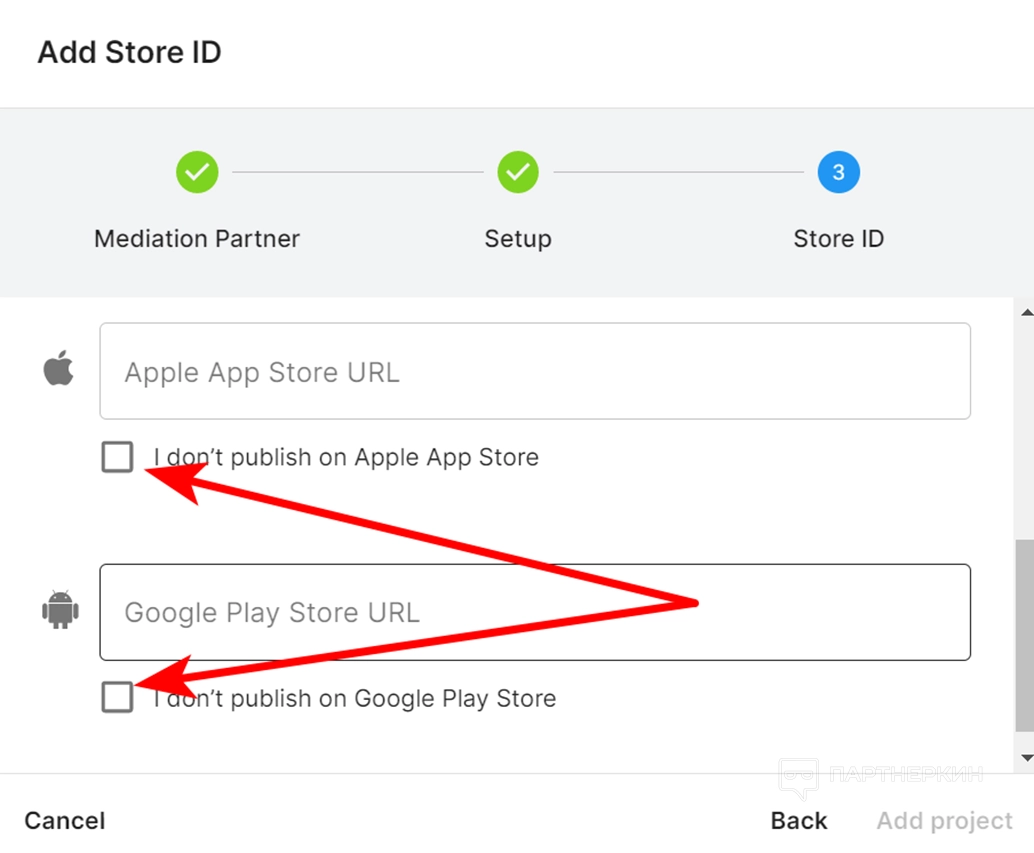Screen dimensions: 1034x853
Task: Click the Mediation Partner green checkmark icon
Action: 197,172
